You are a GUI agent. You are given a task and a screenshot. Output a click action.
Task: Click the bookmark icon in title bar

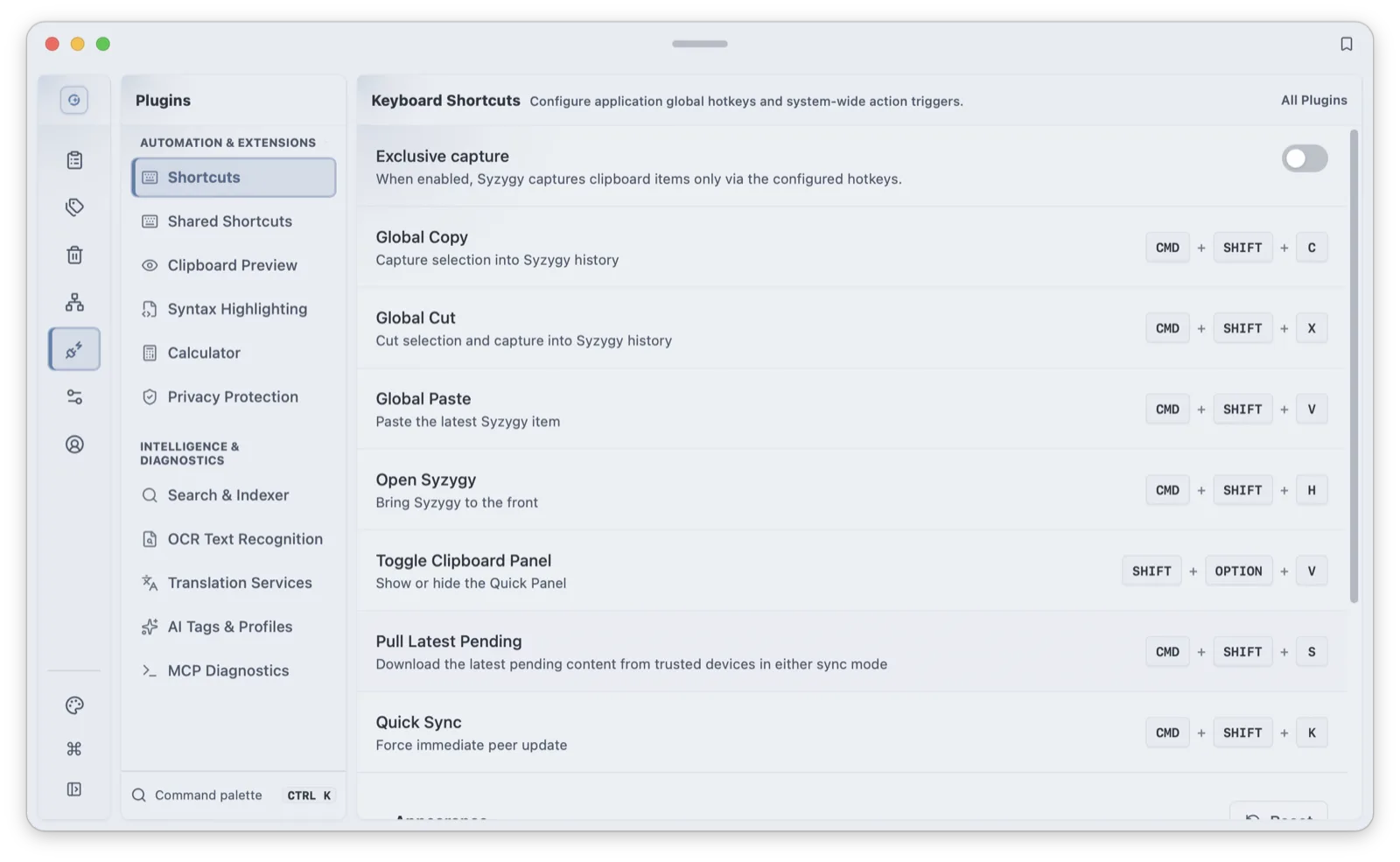(x=1346, y=44)
